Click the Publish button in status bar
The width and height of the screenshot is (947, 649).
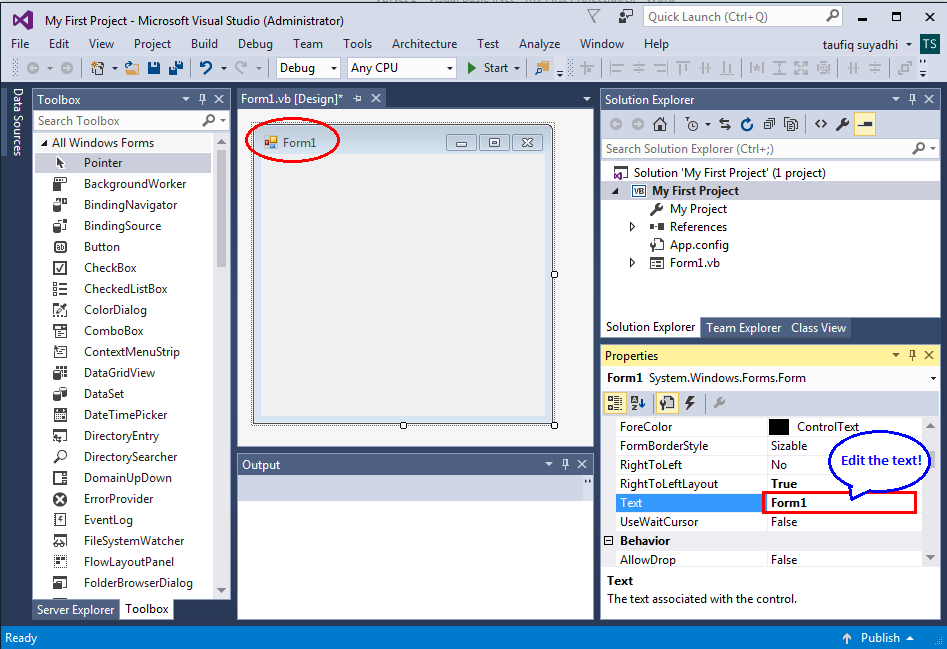pos(879,638)
